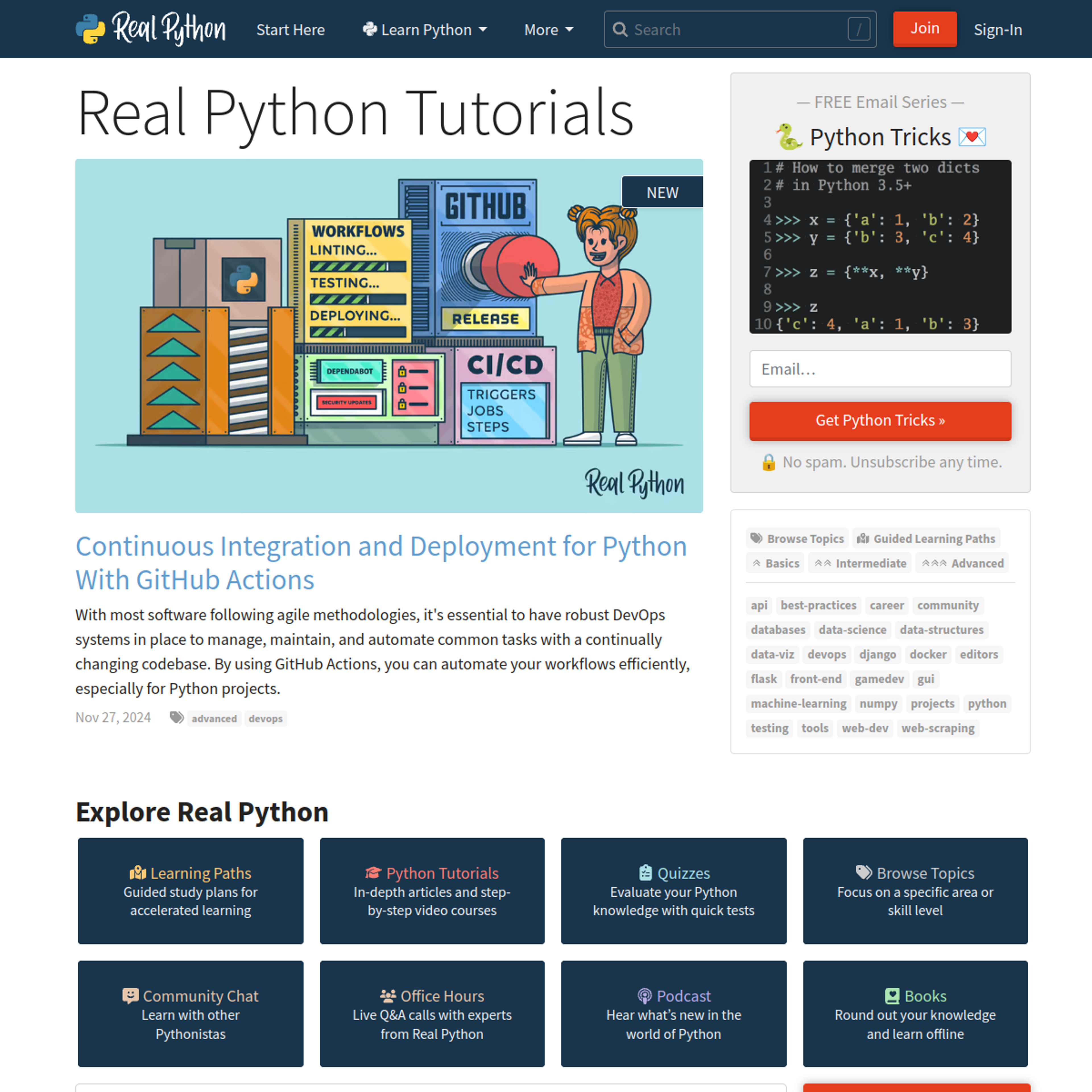Select the best-practices topic tag
Screen dimensions: 1092x1092
[818, 605]
